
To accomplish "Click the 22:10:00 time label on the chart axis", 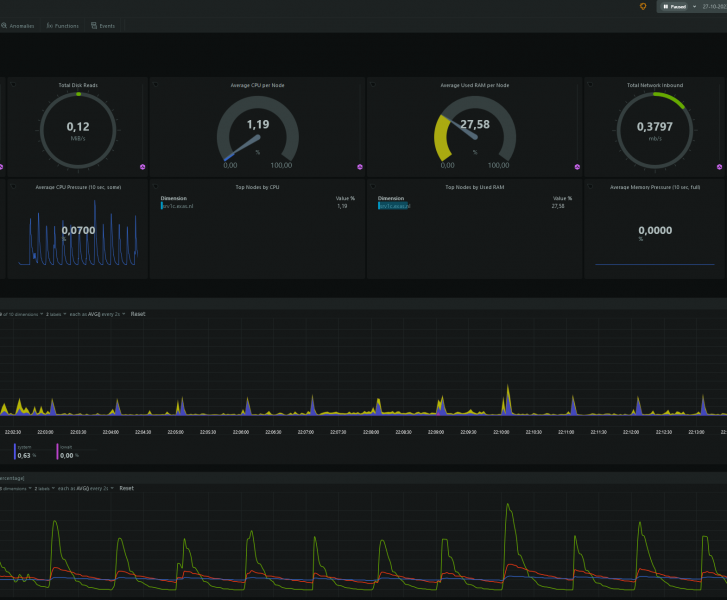I will [501, 432].
